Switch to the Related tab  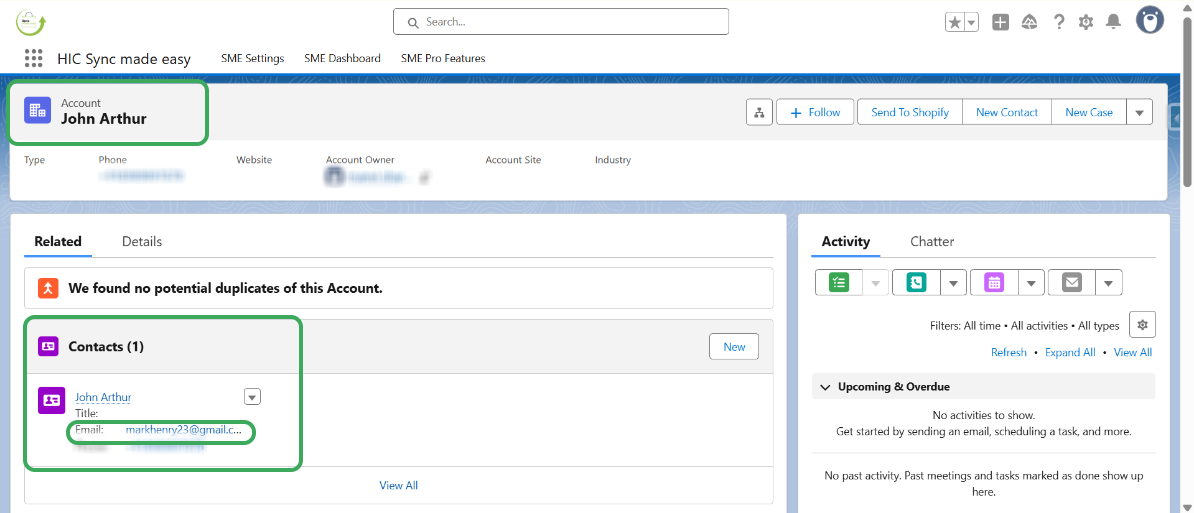(58, 241)
